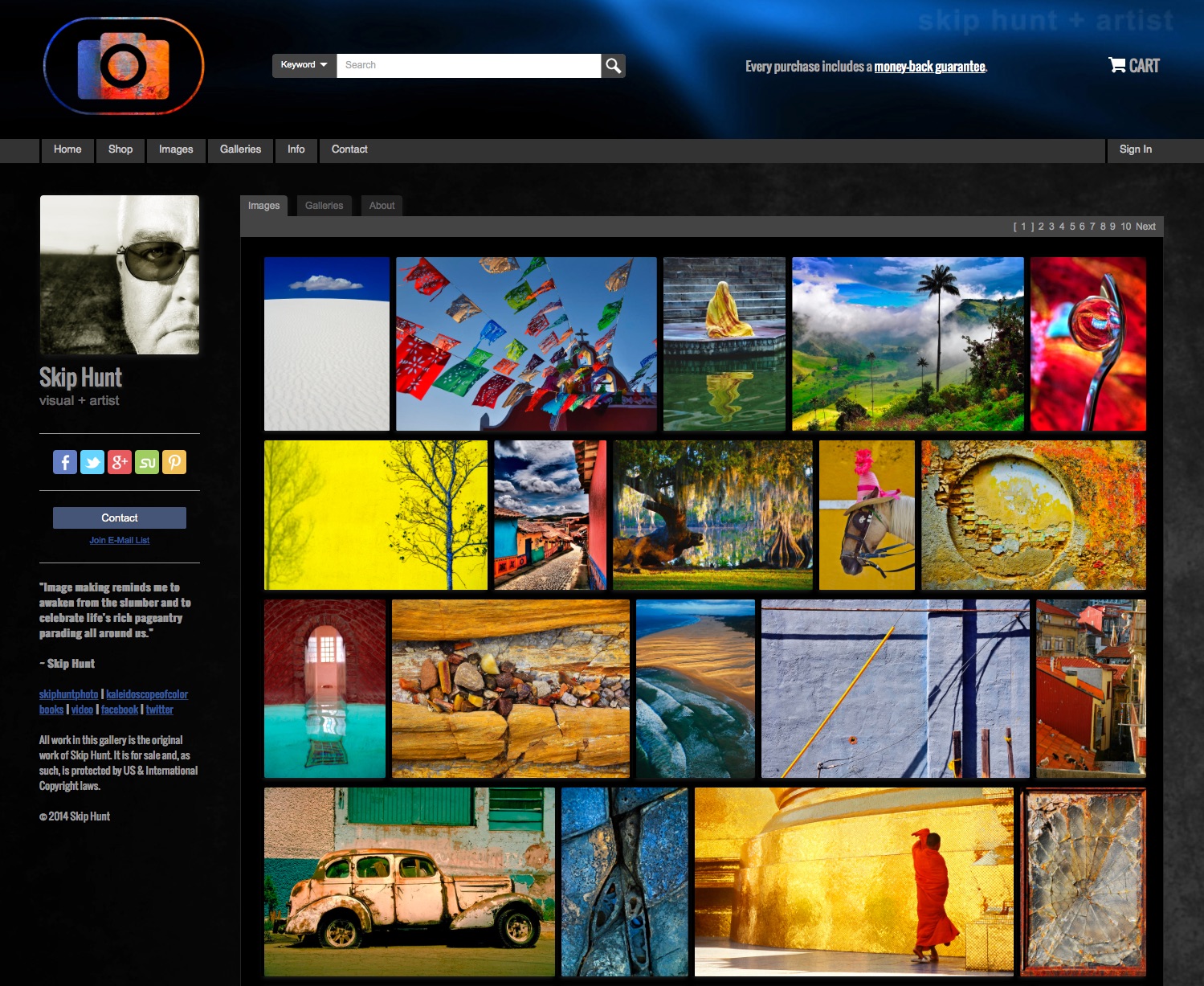The image size is (1204, 986).
Task: Open the horse with pink hat thumbnail
Action: pyautogui.click(x=867, y=515)
